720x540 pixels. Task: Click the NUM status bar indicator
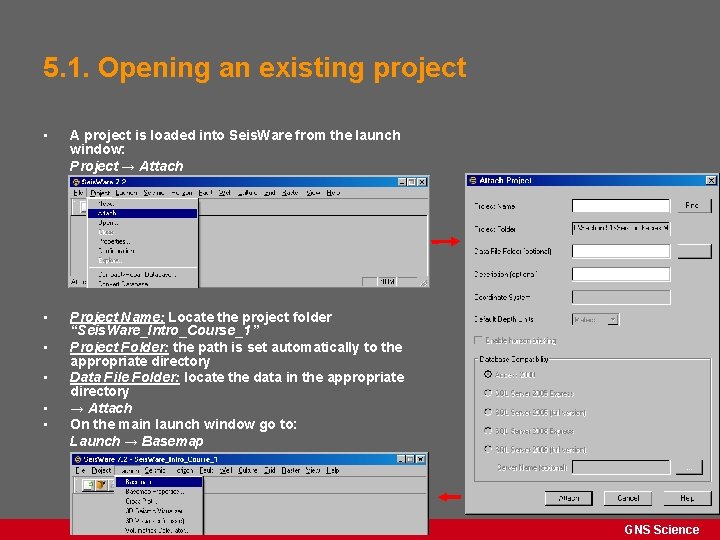click(387, 281)
